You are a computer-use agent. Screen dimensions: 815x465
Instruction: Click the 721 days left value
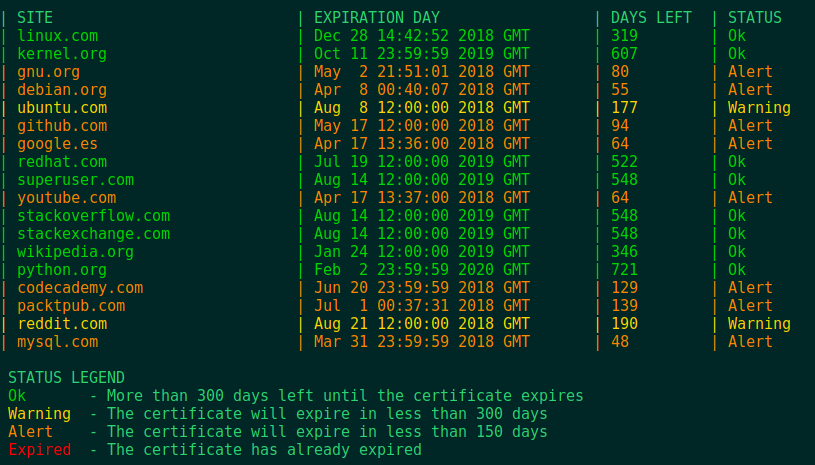(624, 270)
